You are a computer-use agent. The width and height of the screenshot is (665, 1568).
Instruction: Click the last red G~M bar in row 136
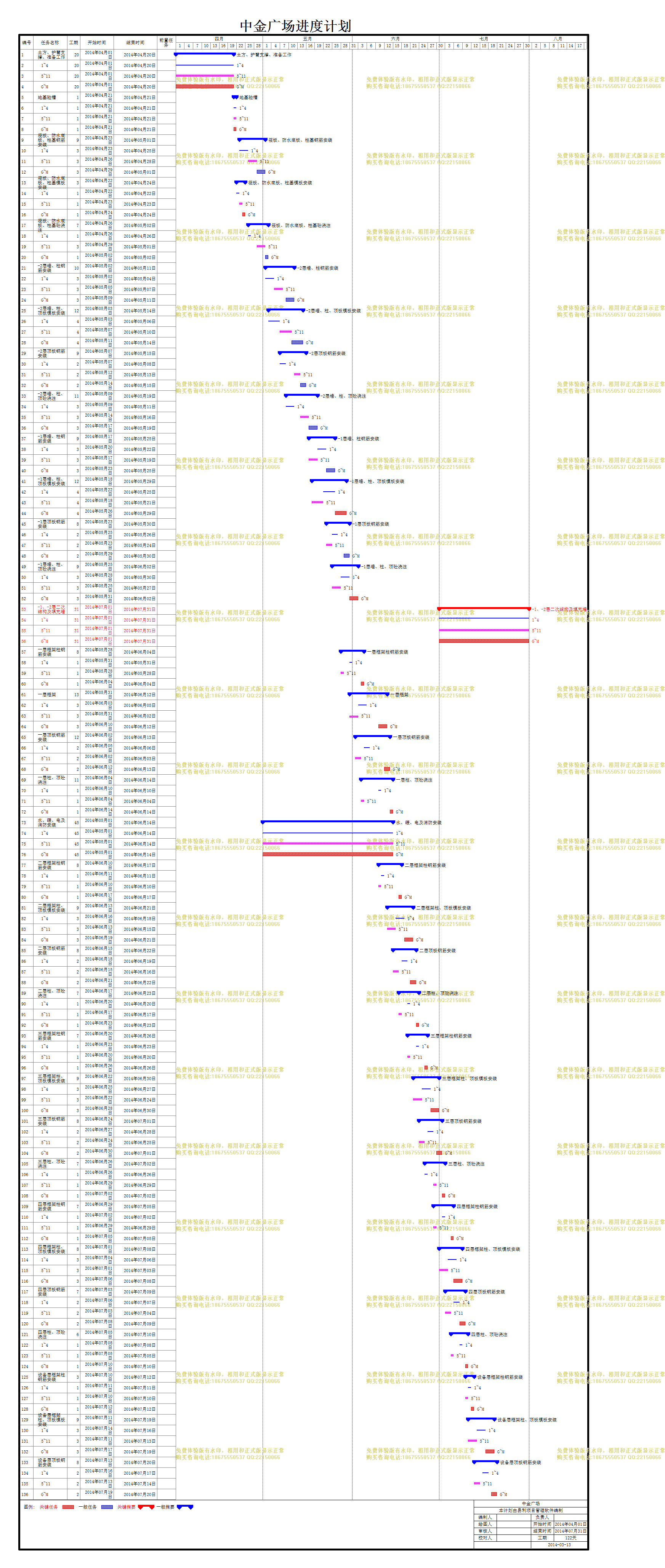[x=494, y=1494]
